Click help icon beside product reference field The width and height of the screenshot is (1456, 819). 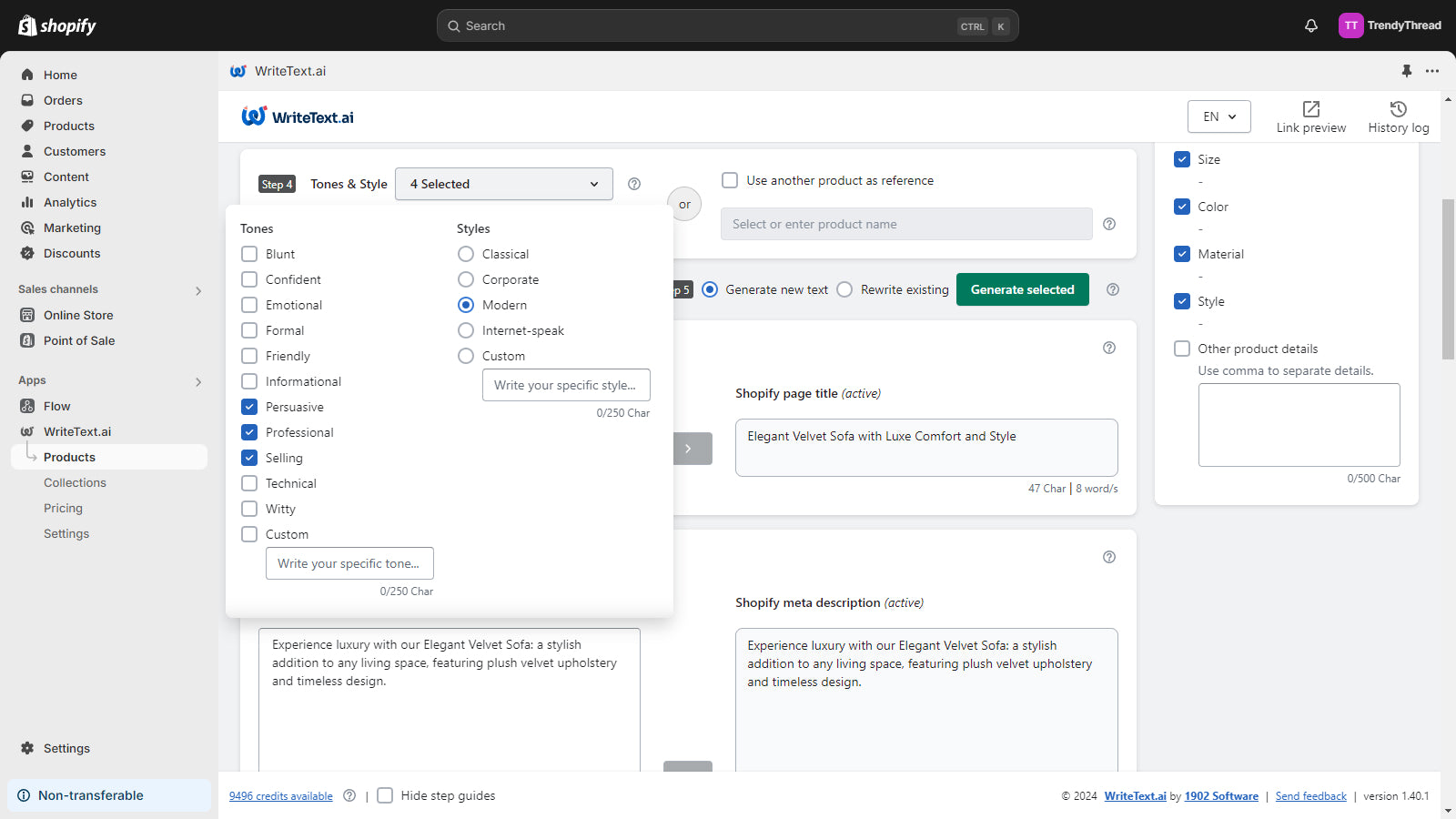pyautogui.click(x=1109, y=224)
